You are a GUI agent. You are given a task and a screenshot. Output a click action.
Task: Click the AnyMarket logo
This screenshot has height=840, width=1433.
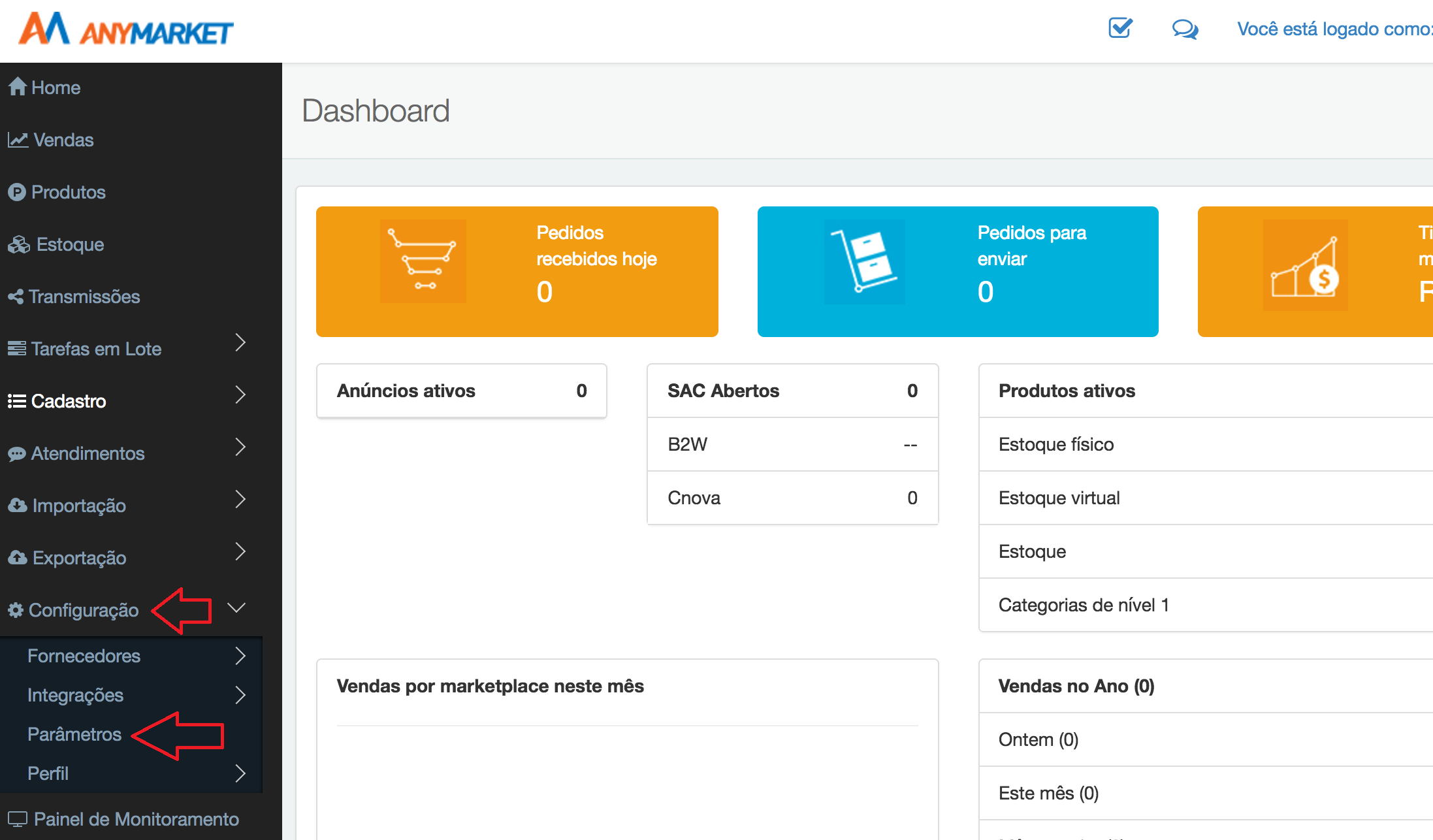(x=126, y=29)
